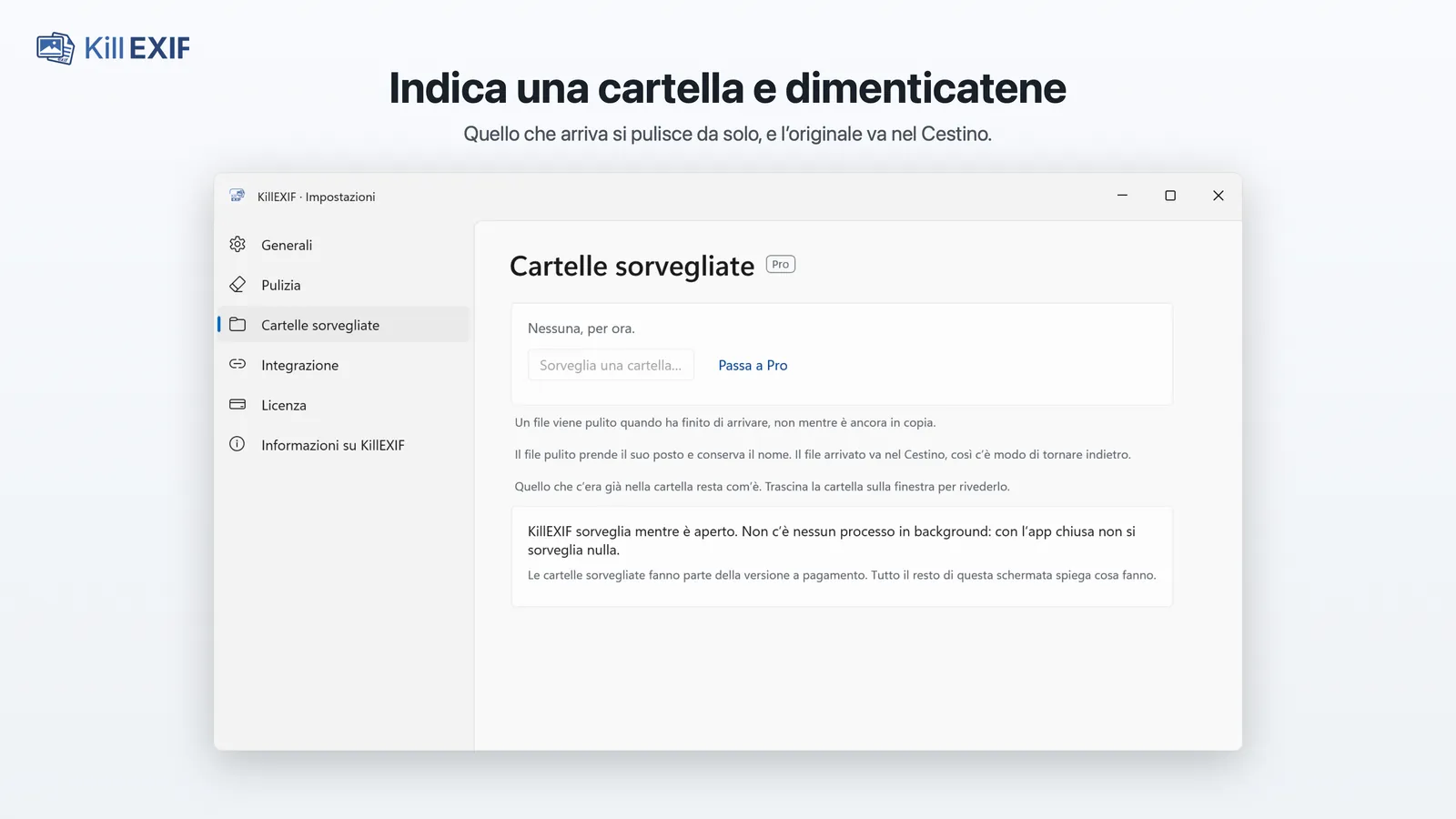Click the line starting Il file pulito prende
1456x819 pixels.
(x=823, y=454)
